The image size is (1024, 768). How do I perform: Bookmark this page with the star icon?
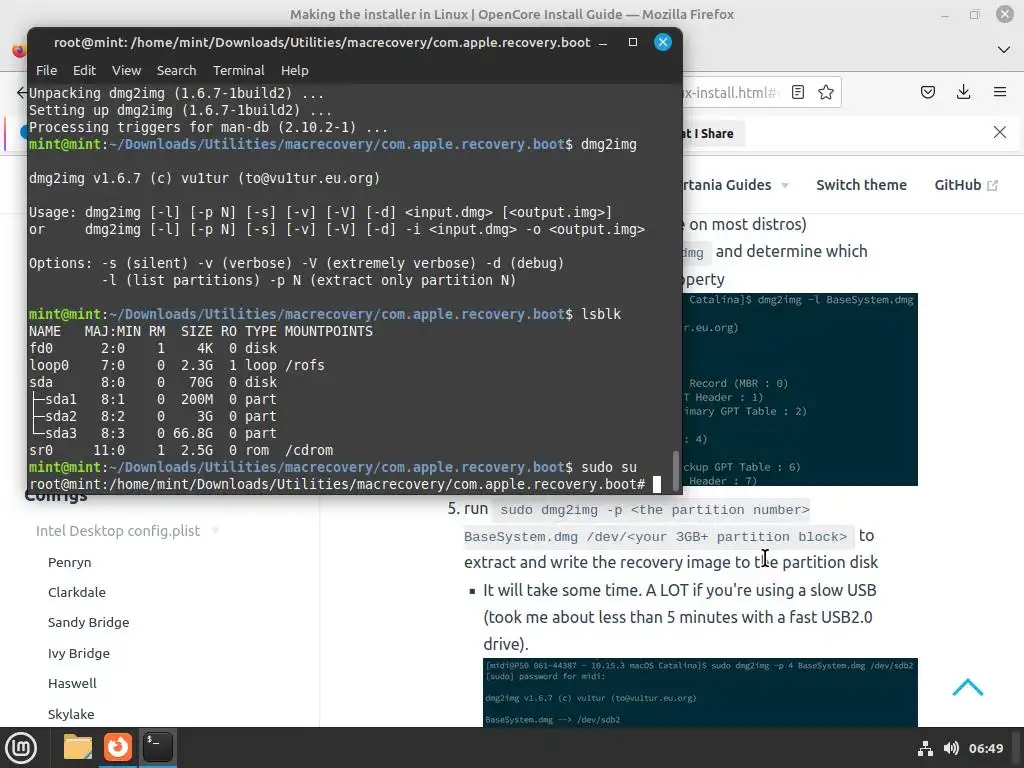click(826, 92)
